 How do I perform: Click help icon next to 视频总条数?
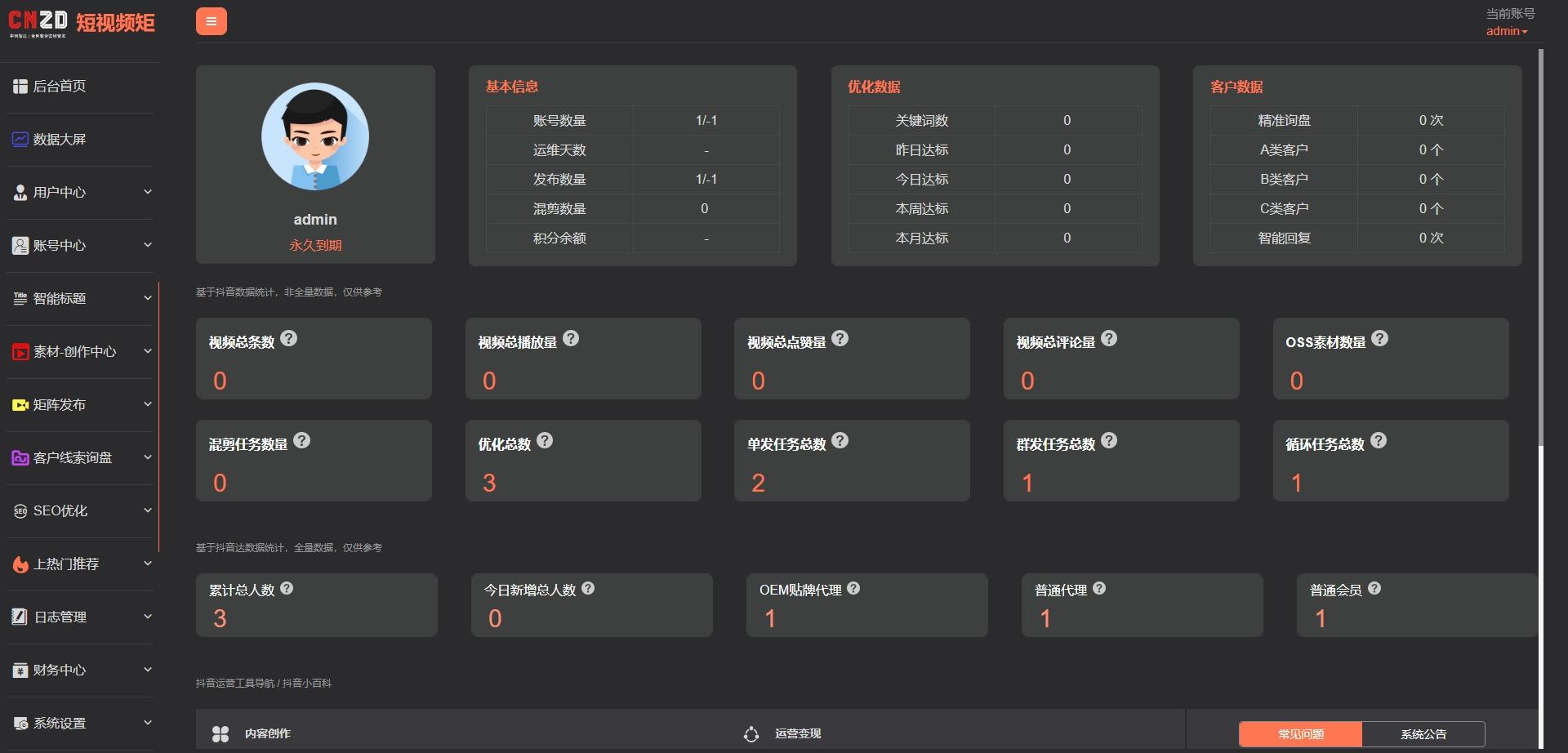[x=289, y=339]
